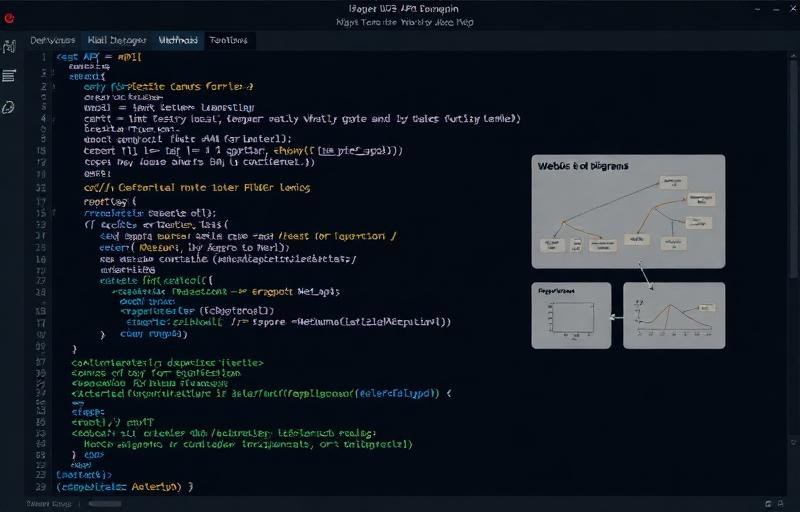Switch to the fourth, darkest editor tab
The width and height of the screenshot is (800, 512).
point(229,40)
